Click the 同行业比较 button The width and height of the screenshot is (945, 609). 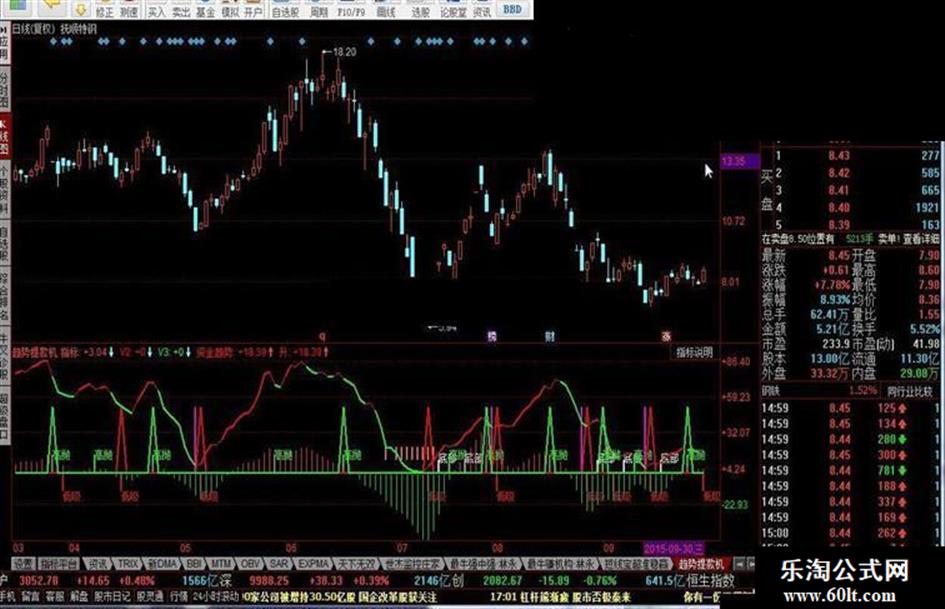click(910, 391)
